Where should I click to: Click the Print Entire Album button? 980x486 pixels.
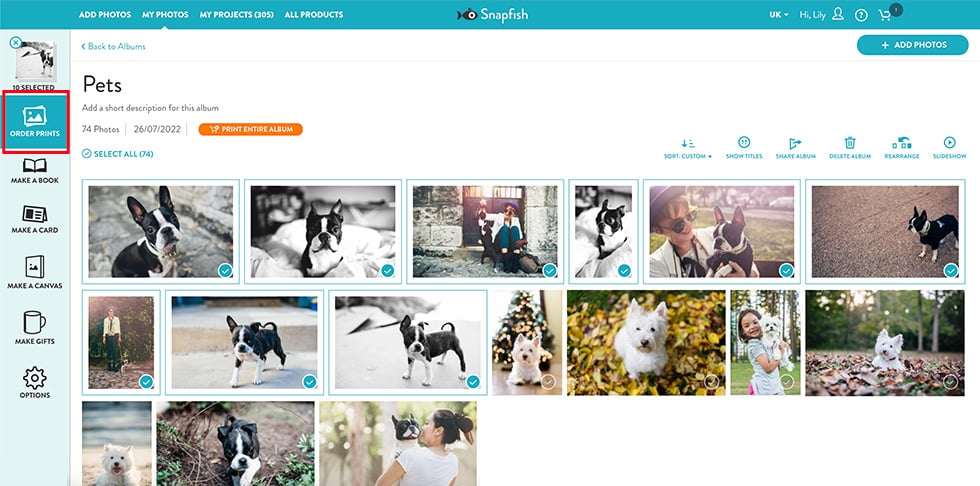coord(250,129)
